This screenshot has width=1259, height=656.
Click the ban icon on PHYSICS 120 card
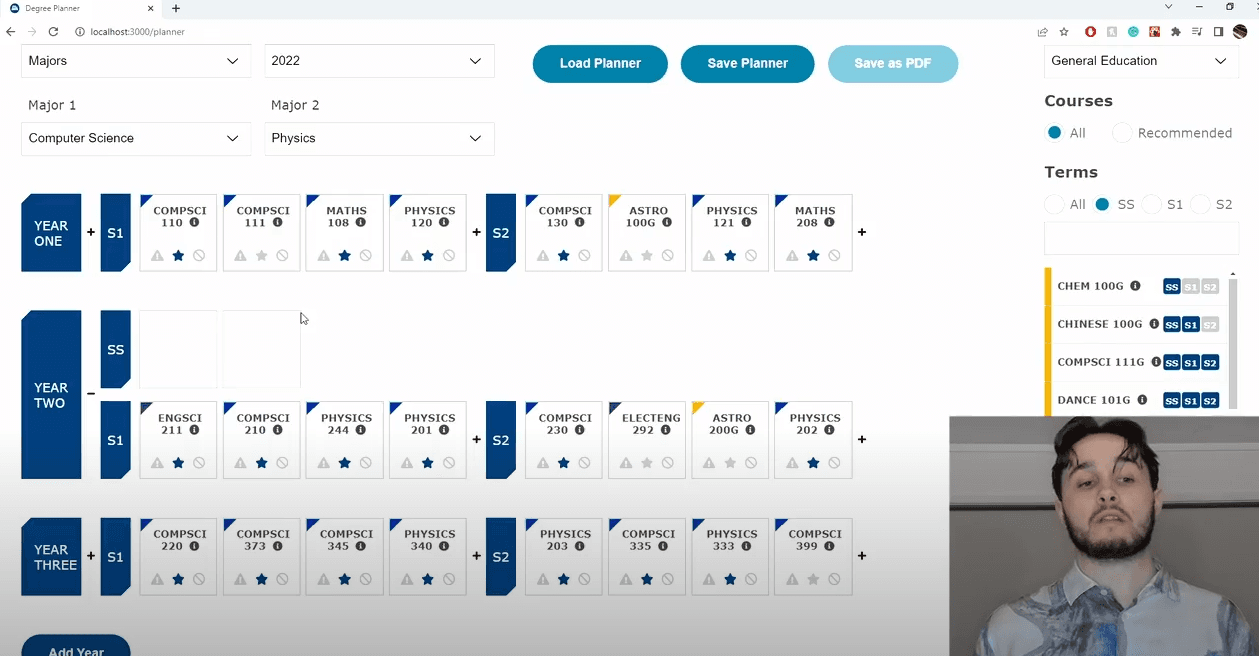point(449,256)
